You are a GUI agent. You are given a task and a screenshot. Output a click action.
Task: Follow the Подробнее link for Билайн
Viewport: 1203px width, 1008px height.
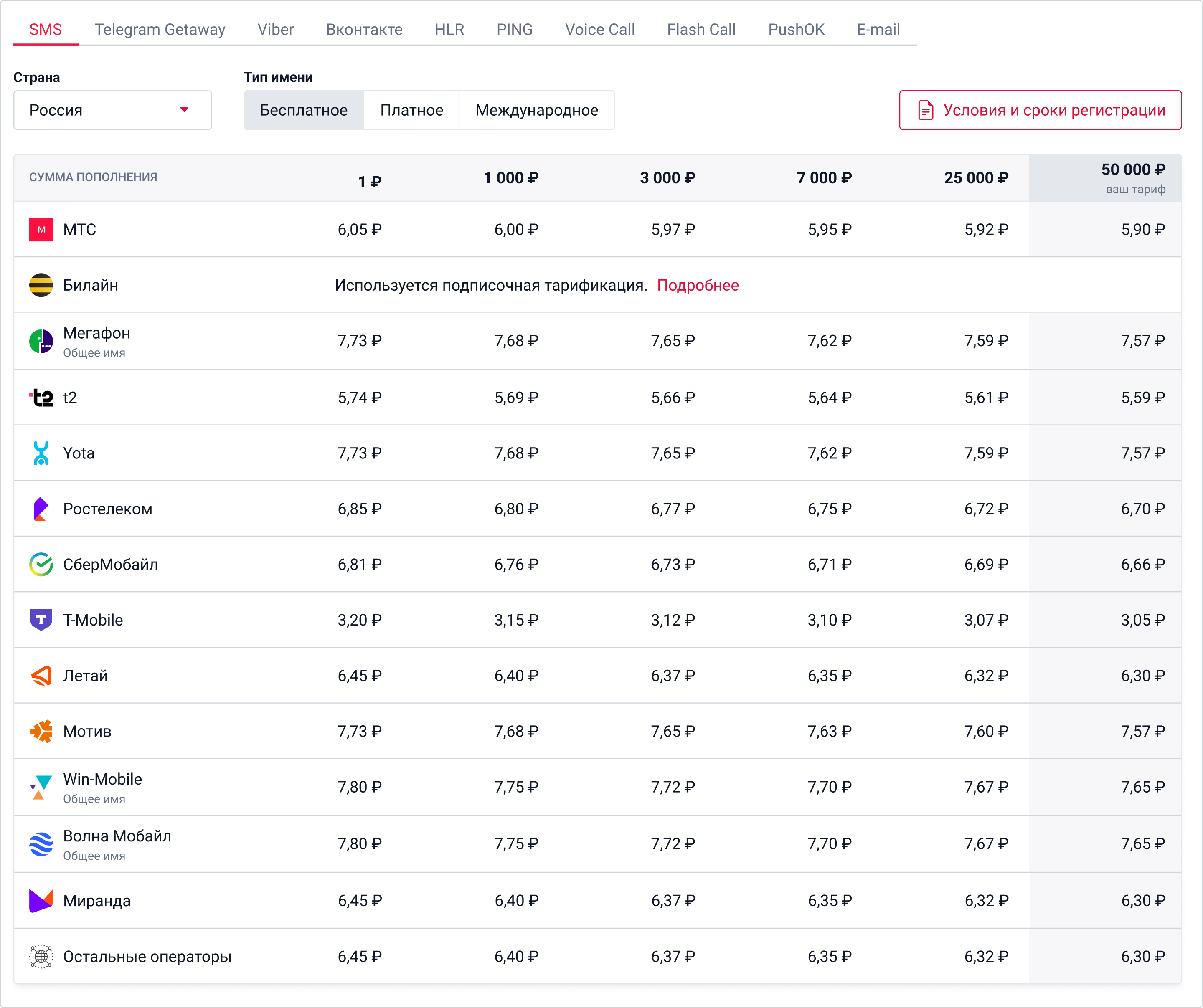[x=698, y=285]
